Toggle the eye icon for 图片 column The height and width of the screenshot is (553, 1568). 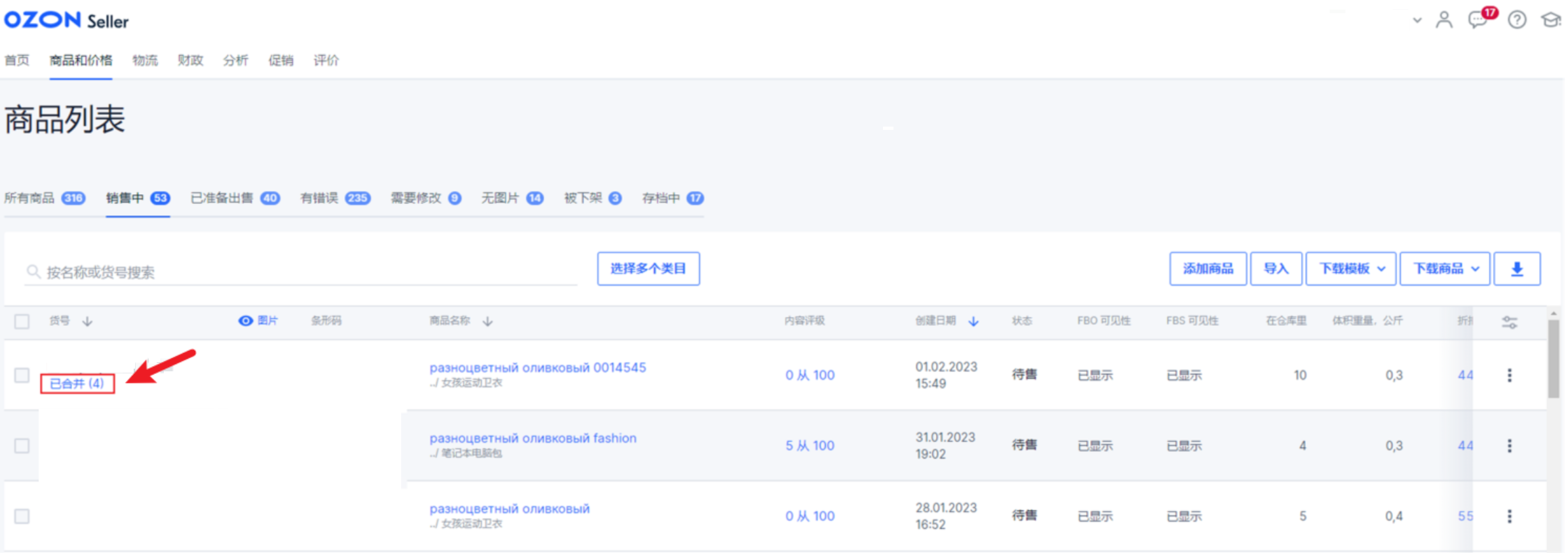point(245,321)
